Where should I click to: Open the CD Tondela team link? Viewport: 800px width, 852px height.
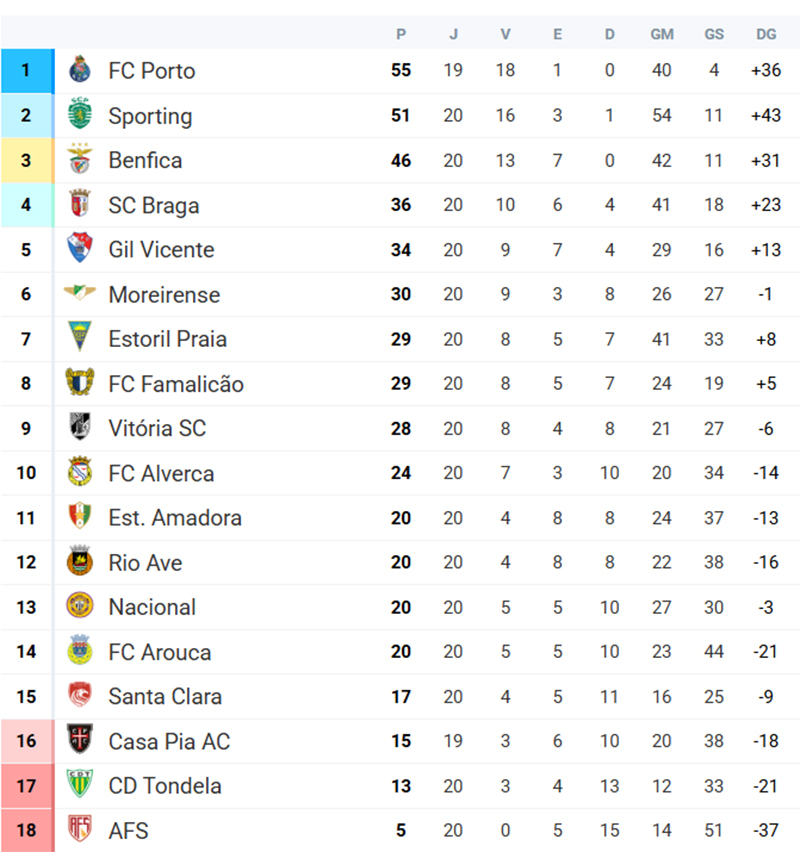[x=165, y=786]
